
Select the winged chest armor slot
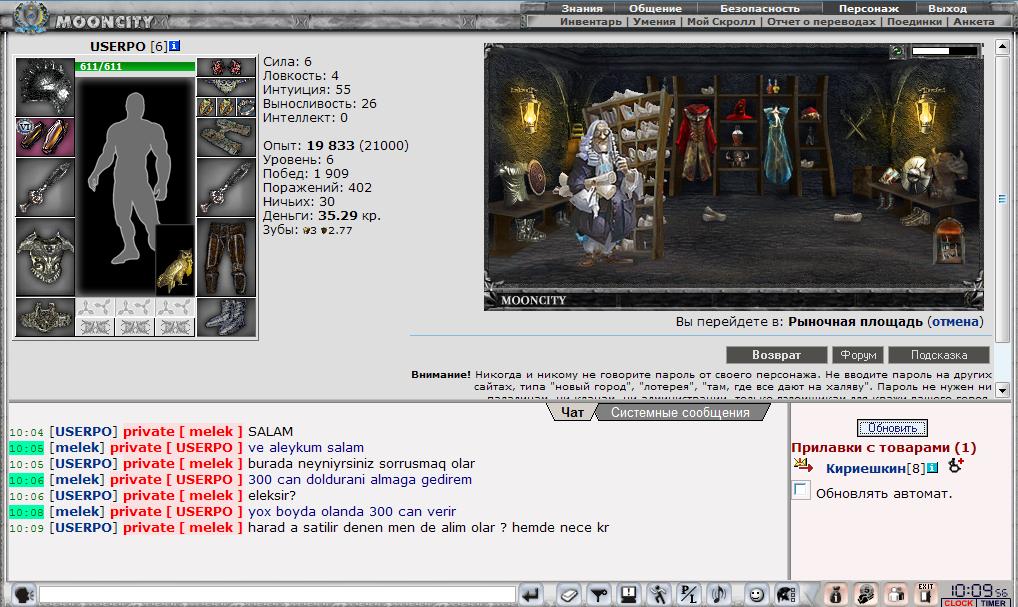pos(45,256)
